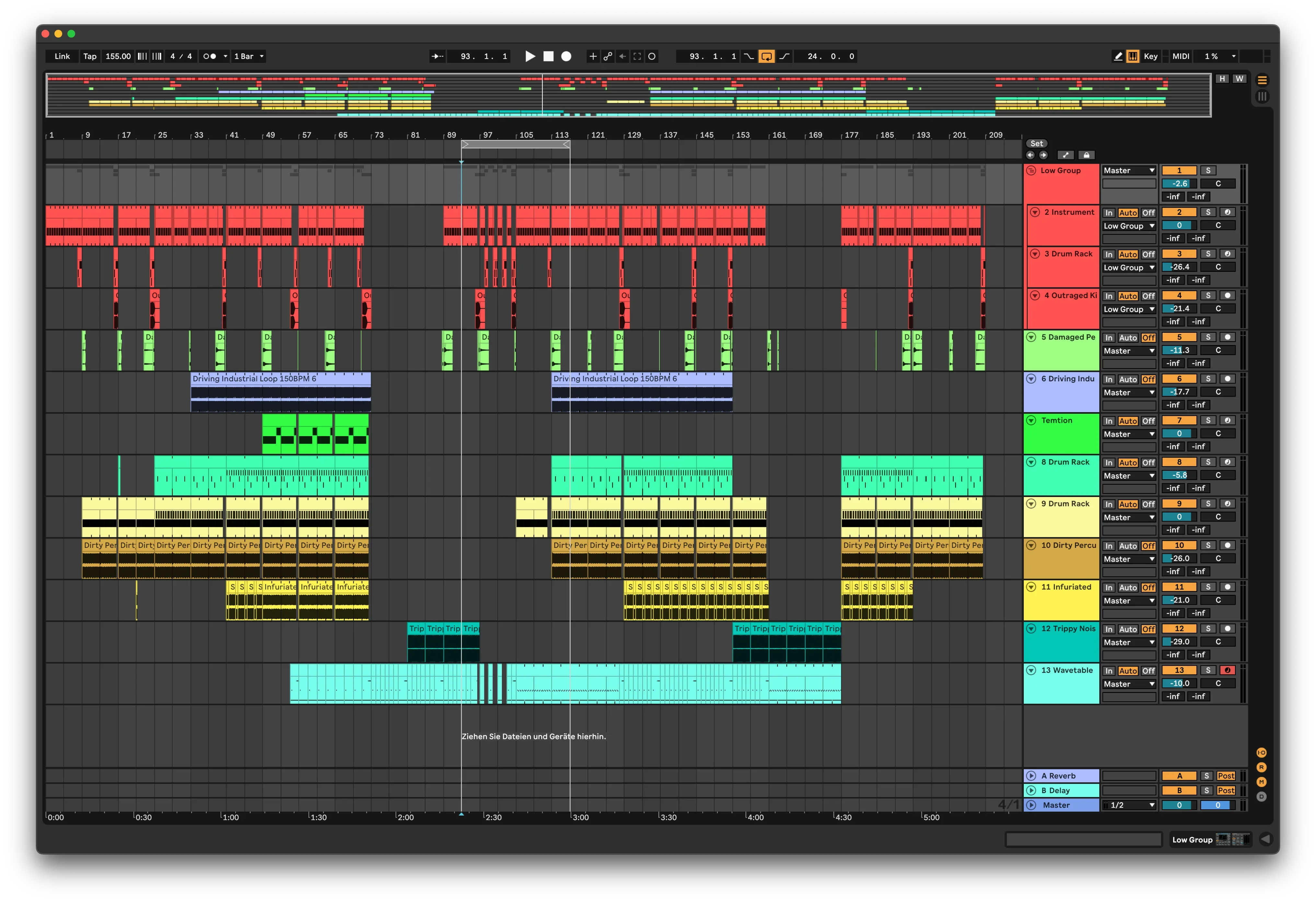
Task: Click the W optimize width button
Action: (1240, 79)
